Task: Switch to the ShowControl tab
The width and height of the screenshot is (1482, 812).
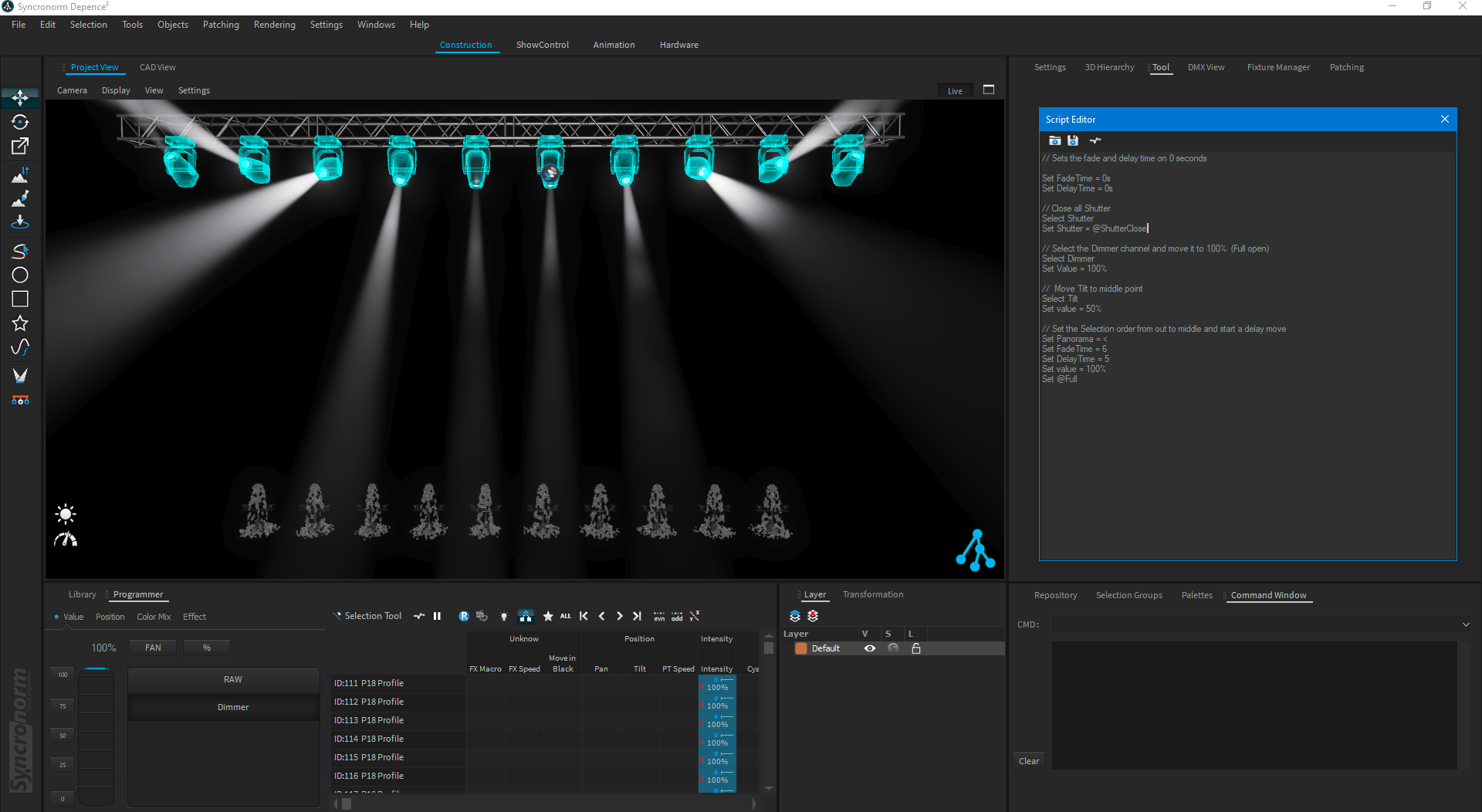Action: (x=542, y=45)
